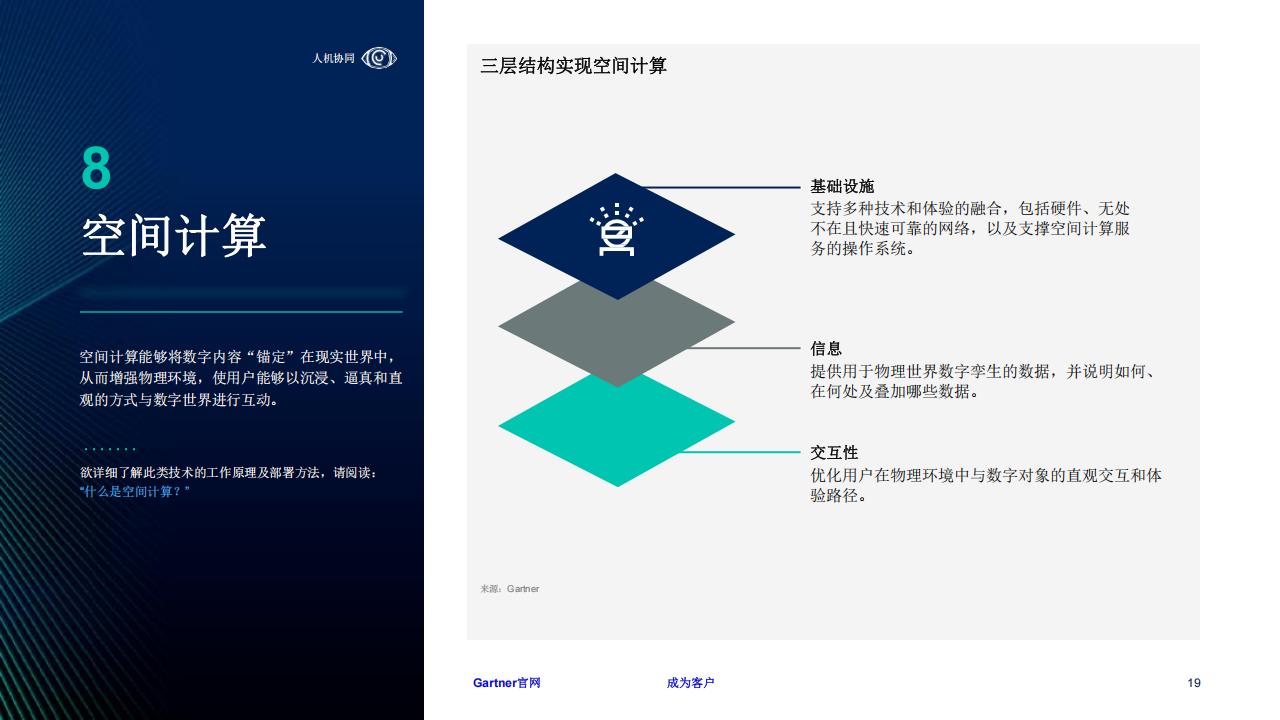Viewport: 1280px width, 720px height.
Task: Open the "什么是空间计算？" link
Action: [134, 492]
